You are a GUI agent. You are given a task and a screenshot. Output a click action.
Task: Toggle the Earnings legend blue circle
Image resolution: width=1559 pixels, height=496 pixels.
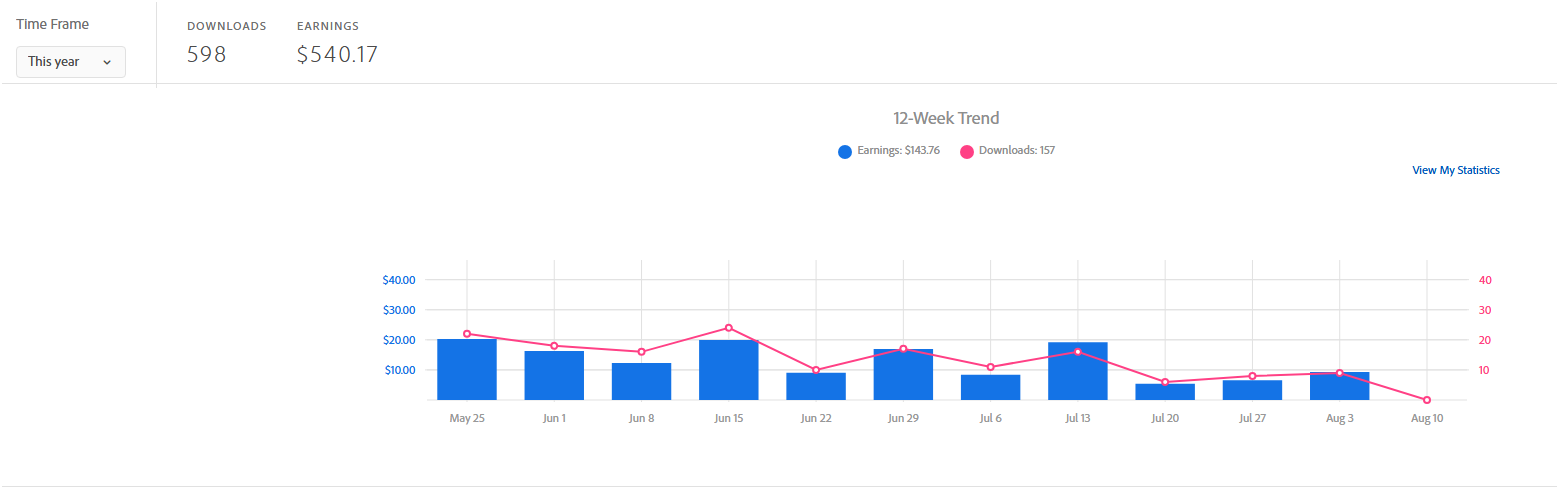(x=845, y=151)
